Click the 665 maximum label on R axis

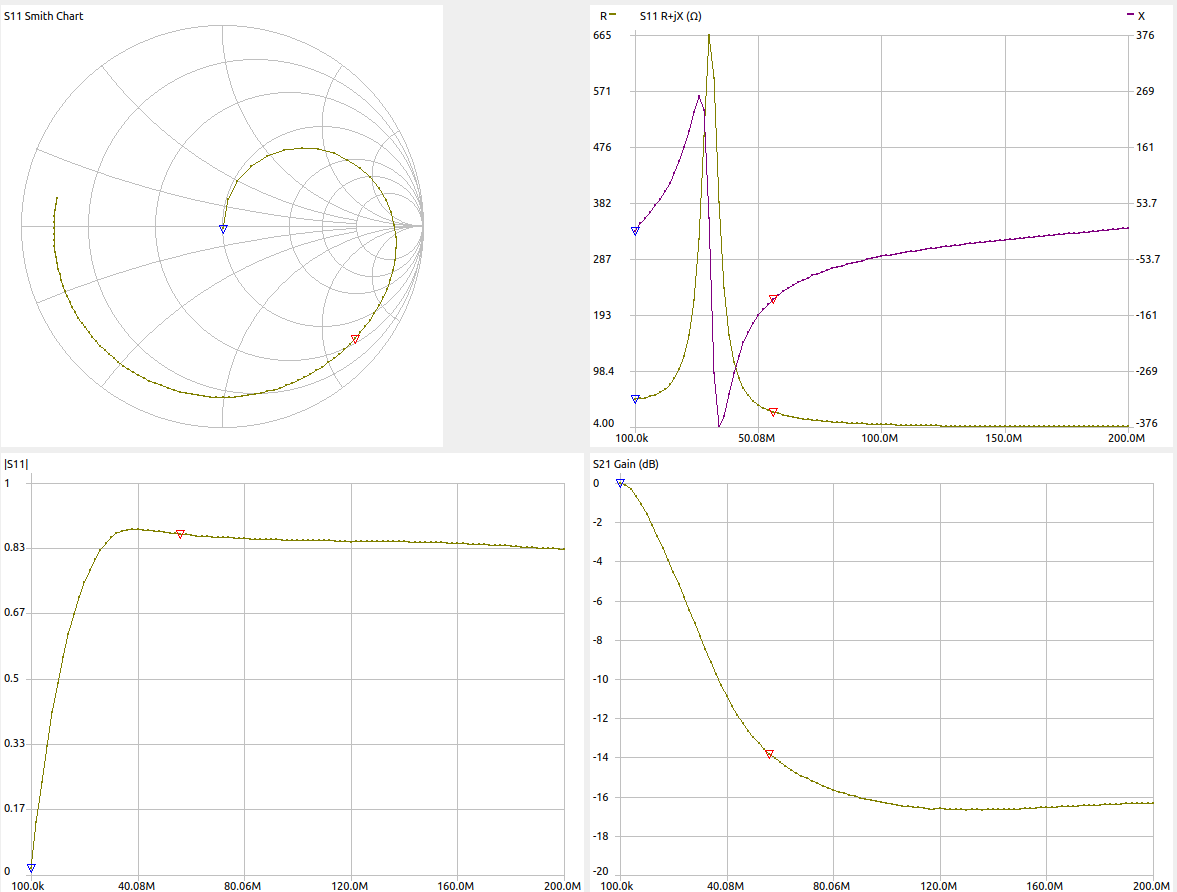(602, 35)
